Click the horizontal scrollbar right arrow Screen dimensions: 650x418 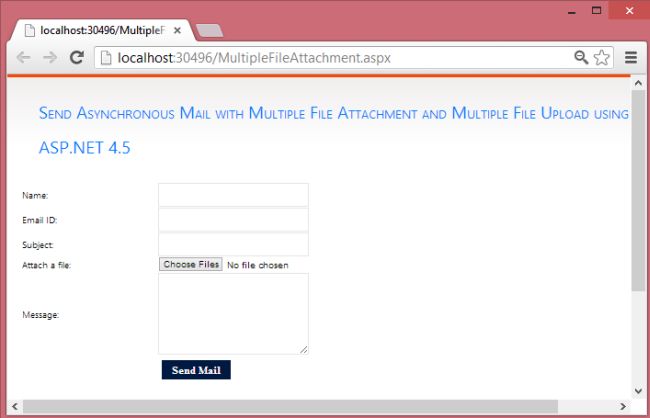(x=623, y=406)
